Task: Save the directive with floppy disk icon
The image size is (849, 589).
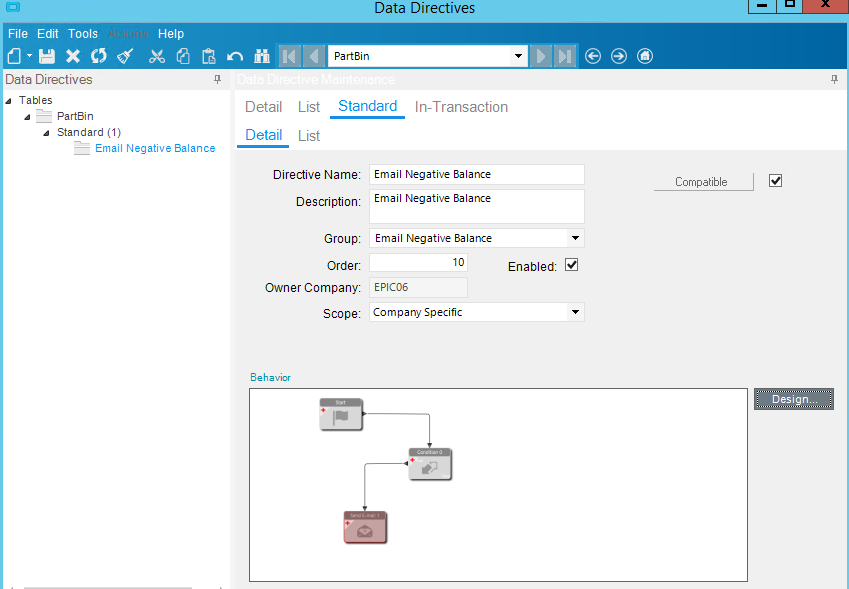Action: (47, 56)
